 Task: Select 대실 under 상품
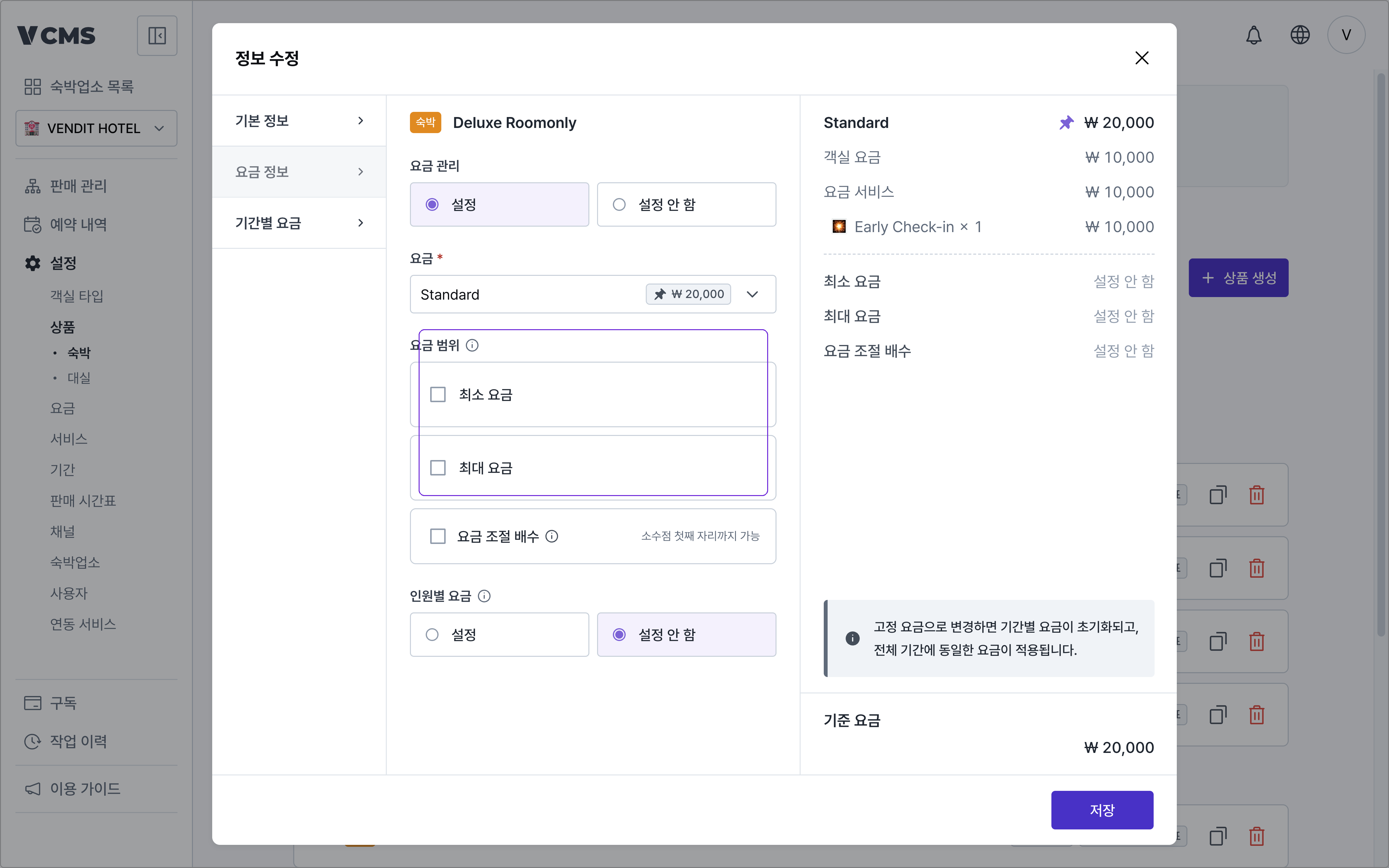click(79, 378)
